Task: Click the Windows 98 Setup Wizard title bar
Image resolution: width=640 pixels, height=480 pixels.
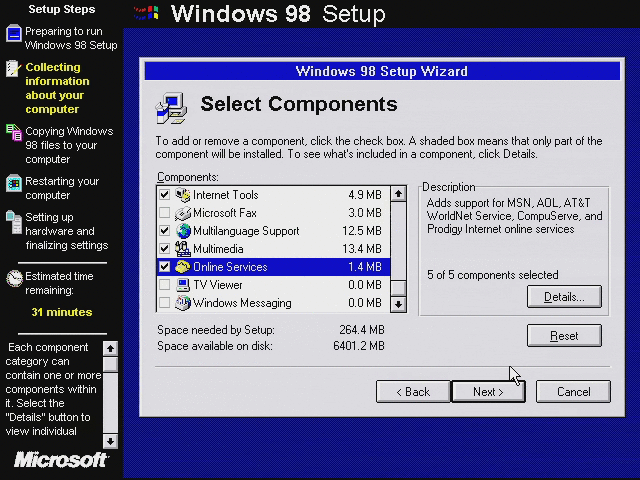Action: [382, 71]
